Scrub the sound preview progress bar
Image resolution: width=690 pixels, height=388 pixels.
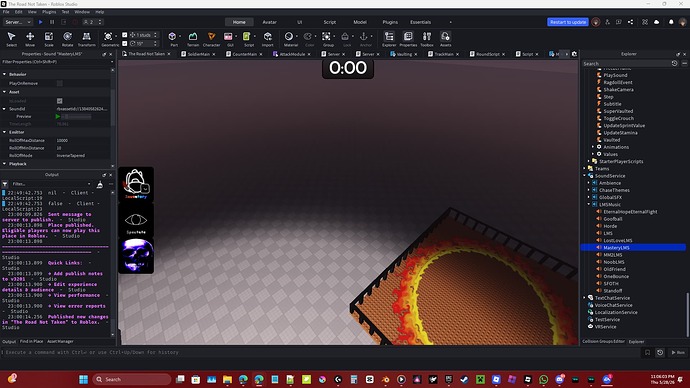pyautogui.click(x=77, y=117)
